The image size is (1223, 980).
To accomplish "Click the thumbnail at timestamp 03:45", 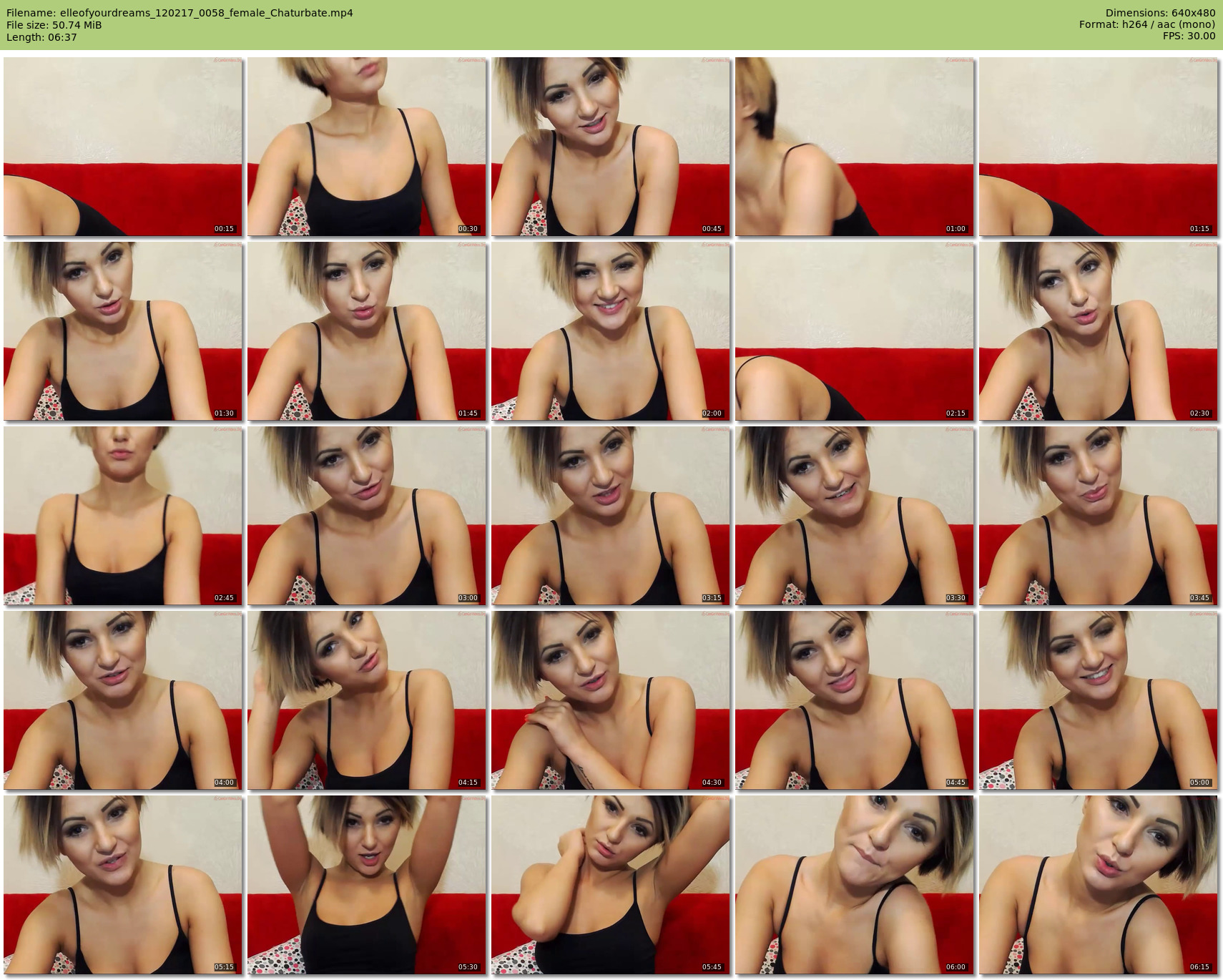I will click(1099, 516).
